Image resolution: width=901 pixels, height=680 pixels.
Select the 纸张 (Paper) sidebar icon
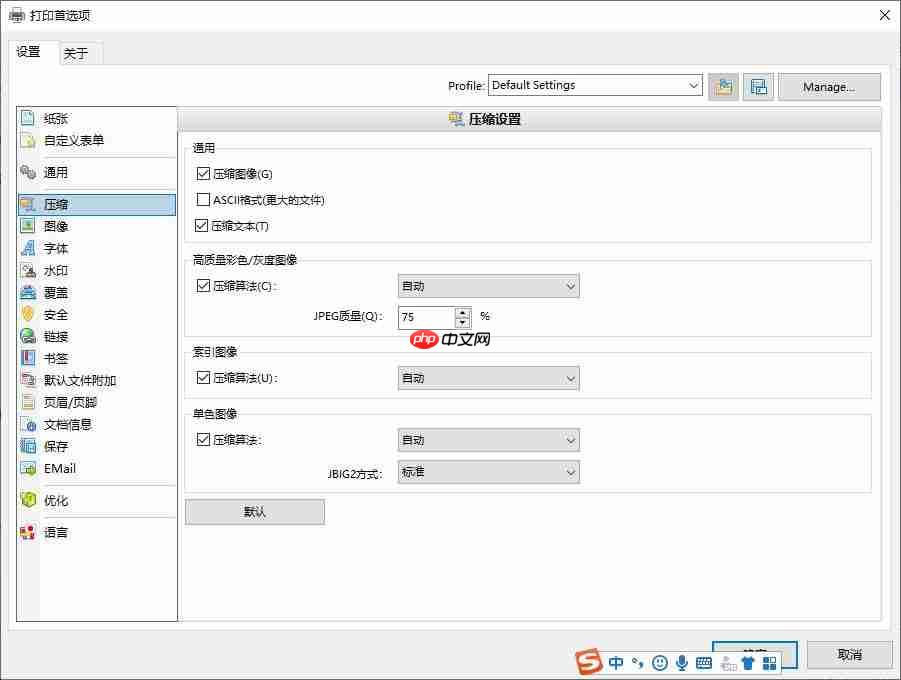tap(28, 118)
